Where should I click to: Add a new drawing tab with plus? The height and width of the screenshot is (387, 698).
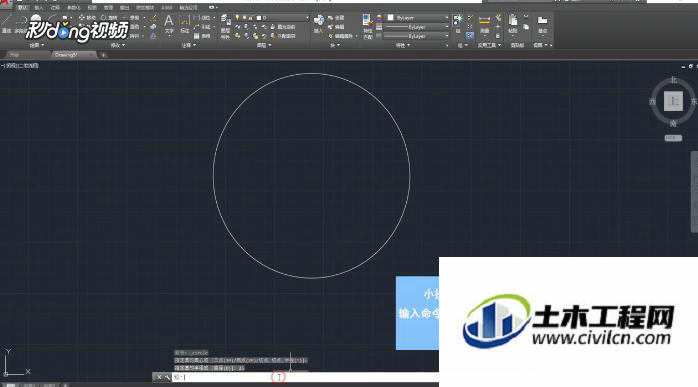pos(103,55)
